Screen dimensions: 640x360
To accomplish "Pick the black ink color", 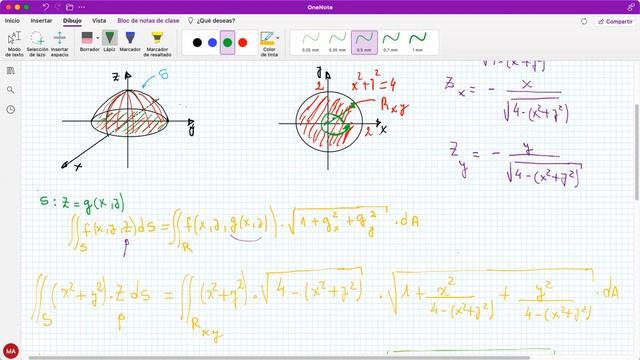I will tap(197, 42).
